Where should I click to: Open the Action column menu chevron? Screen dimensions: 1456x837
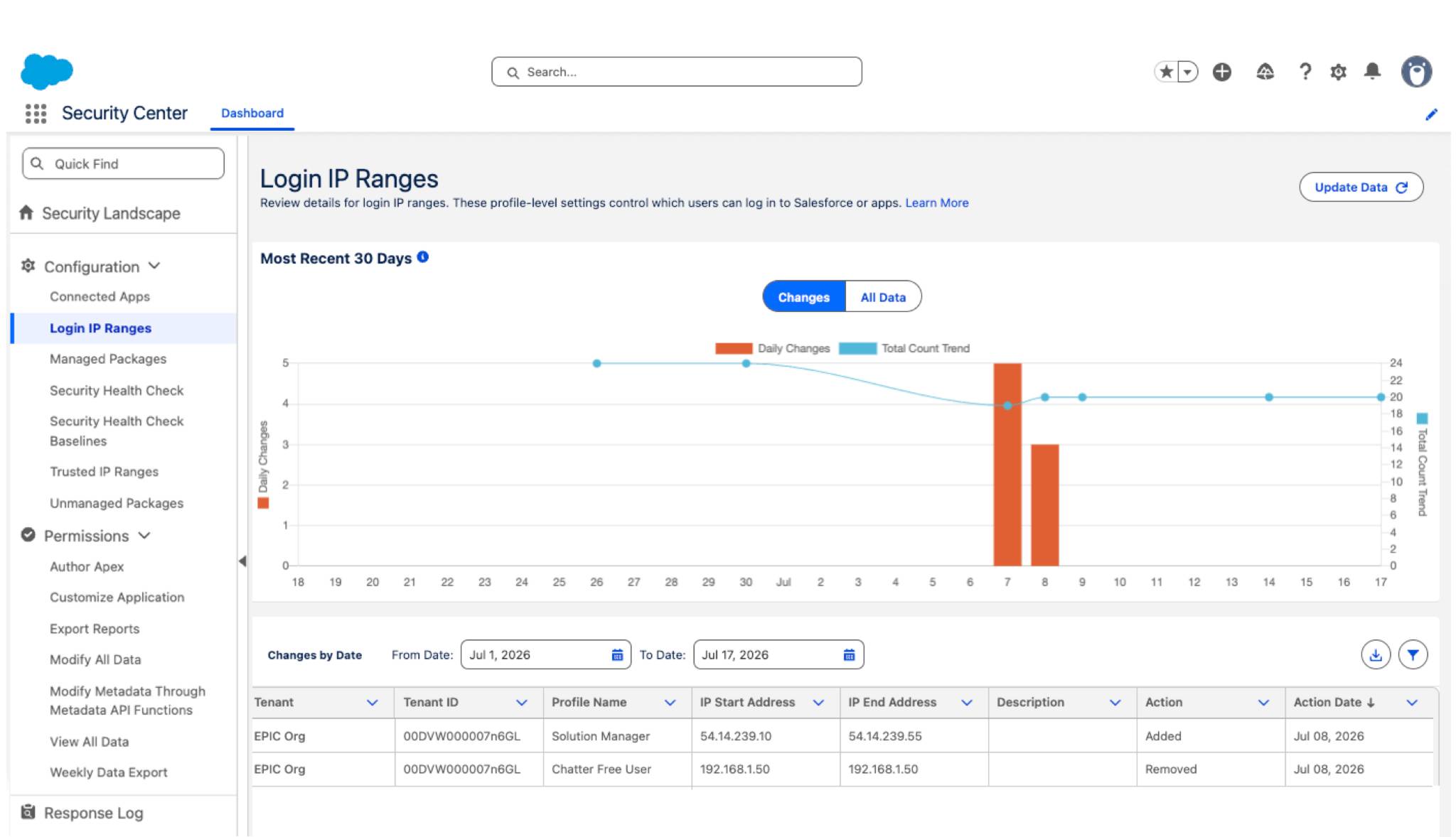click(x=1263, y=703)
